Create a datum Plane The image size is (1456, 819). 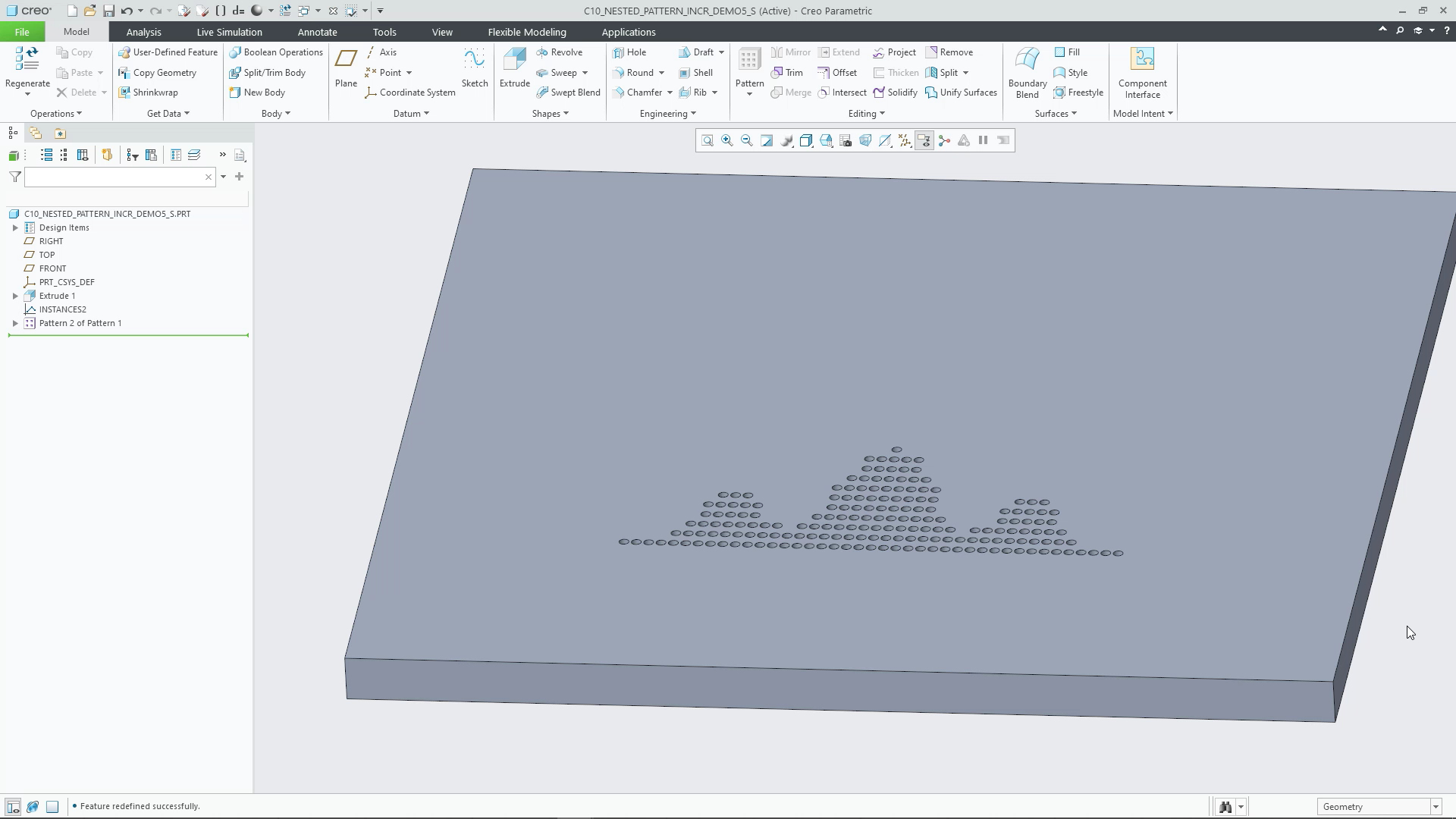tap(346, 67)
